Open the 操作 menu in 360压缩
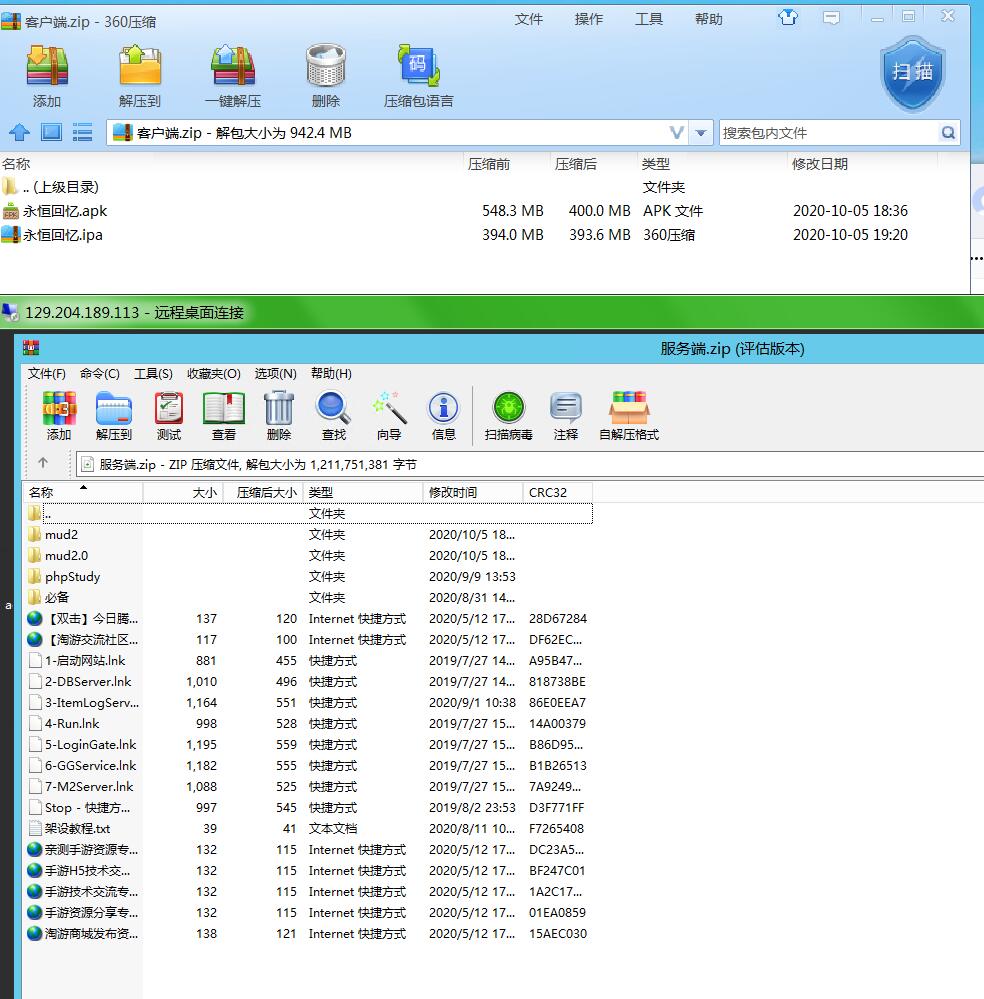Screen dimensions: 984x999 (588, 18)
